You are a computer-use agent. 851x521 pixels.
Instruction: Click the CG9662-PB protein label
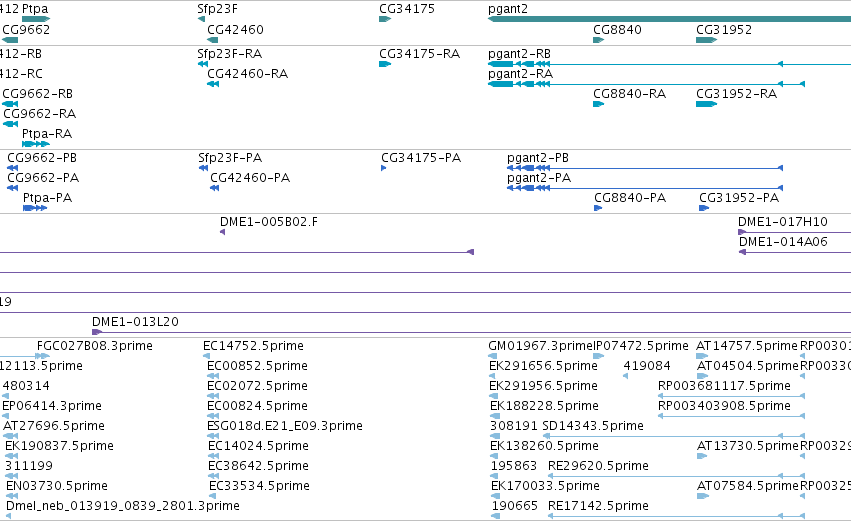pyautogui.click(x=42, y=158)
